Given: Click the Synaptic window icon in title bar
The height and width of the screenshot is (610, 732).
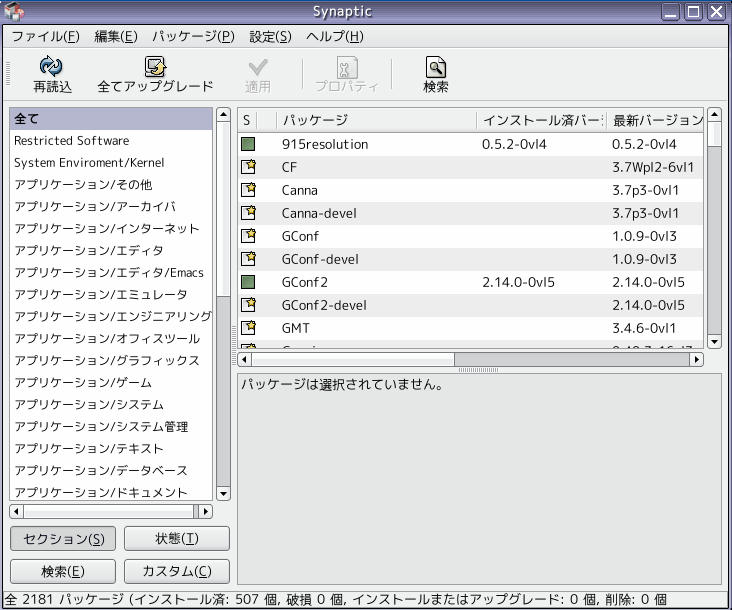Looking at the screenshot, I should (x=14, y=11).
